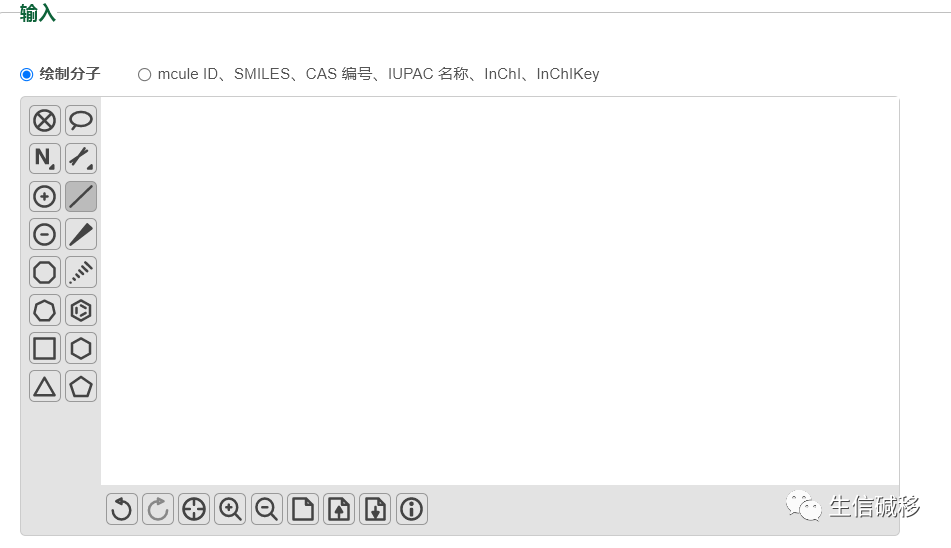Select the hashed wedge bond tool
The height and width of the screenshot is (548, 951).
pyautogui.click(x=81, y=272)
